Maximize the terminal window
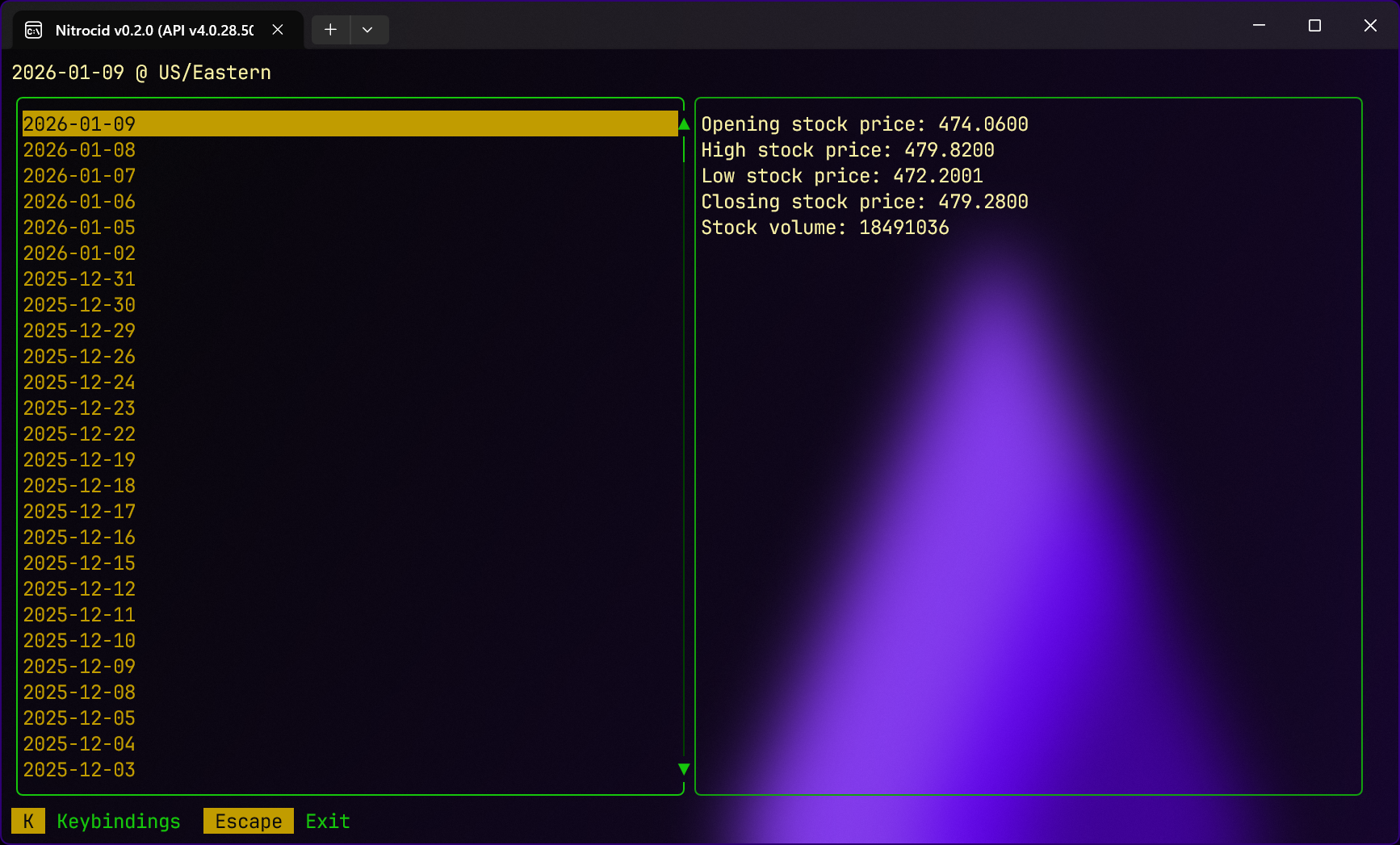Screen dimensions: 1400x845 [1314, 26]
